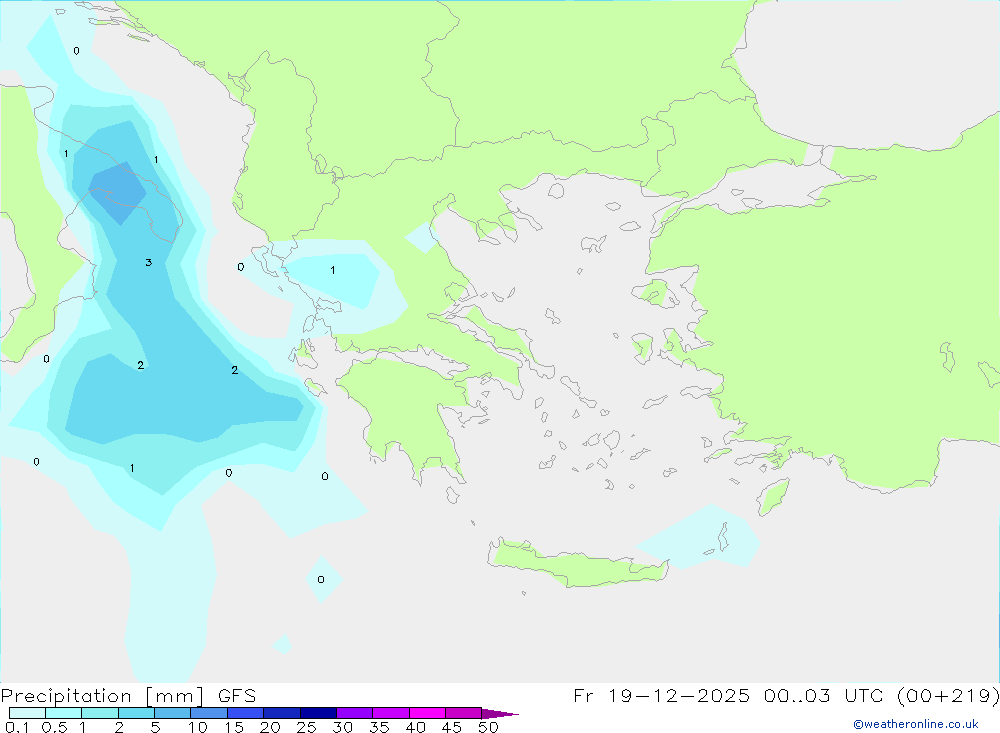
Task: Click the '3' contour value label on map
Action: [149, 262]
